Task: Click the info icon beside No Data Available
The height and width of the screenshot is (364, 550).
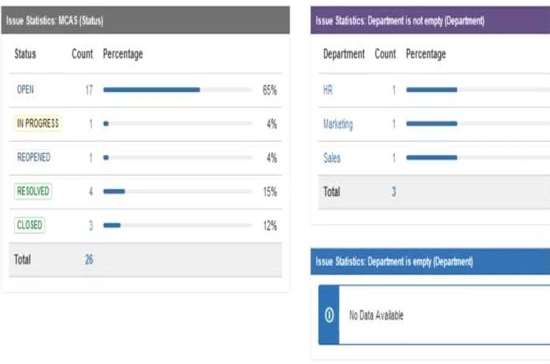Action: pyautogui.click(x=329, y=315)
